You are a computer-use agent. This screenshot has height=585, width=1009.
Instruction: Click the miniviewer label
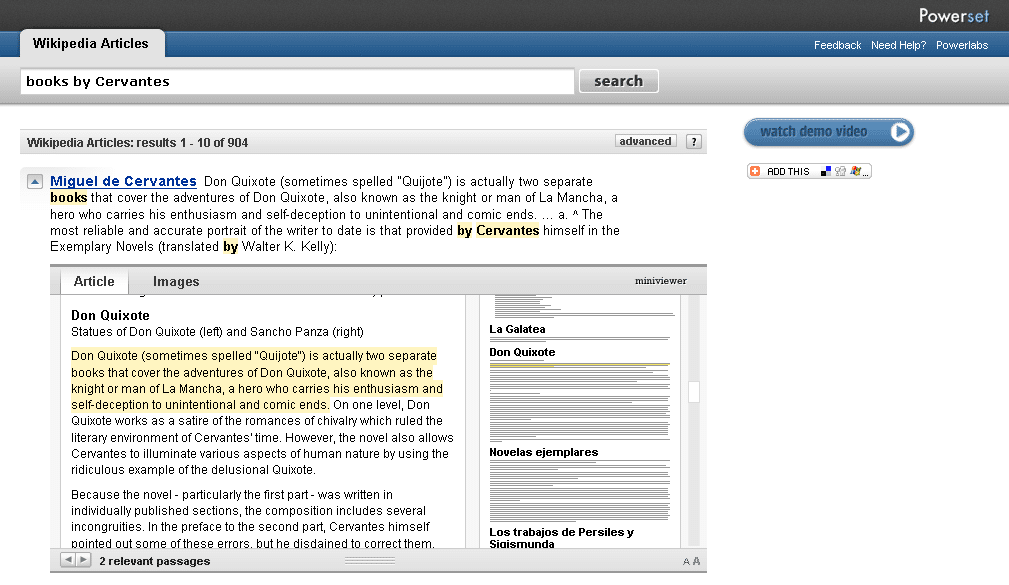pyautogui.click(x=661, y=281)
